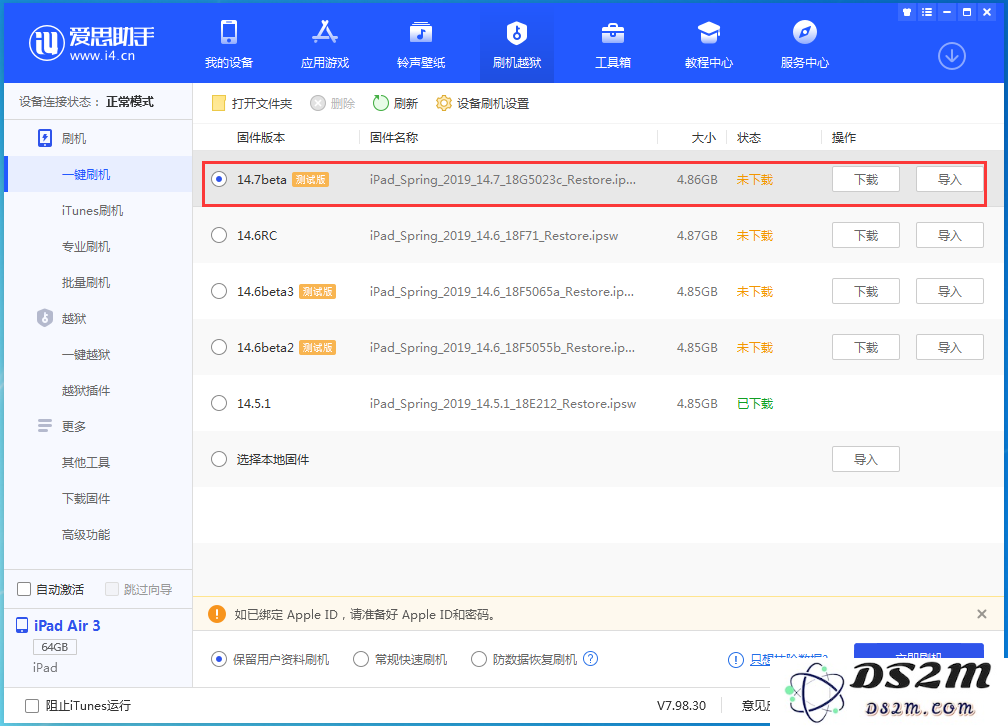
Task: Click the skin shirt icon in title bar
Action: pyautogui.click(x=907, y=12)
